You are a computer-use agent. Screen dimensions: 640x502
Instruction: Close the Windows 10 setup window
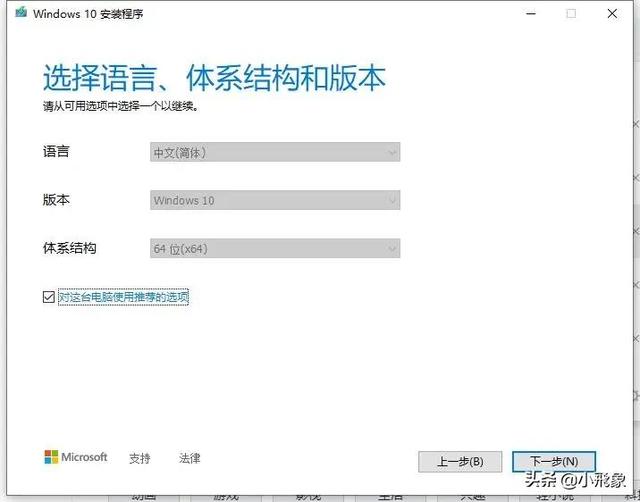[x=612, y=13]
